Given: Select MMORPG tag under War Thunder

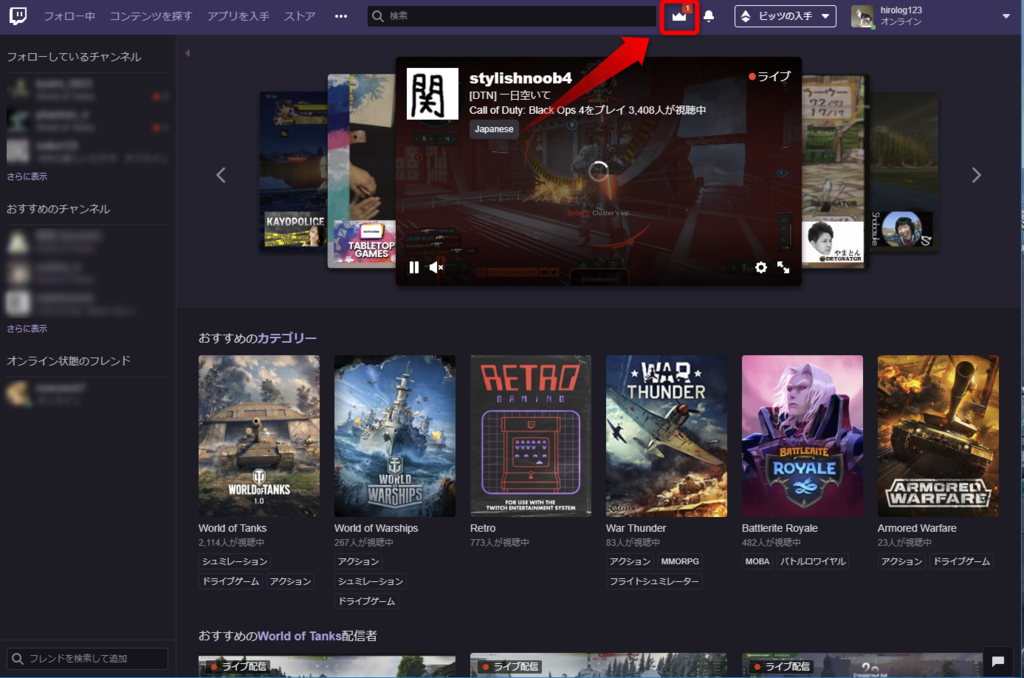Looking at the screenshot, I should click(x=680, y=562).
